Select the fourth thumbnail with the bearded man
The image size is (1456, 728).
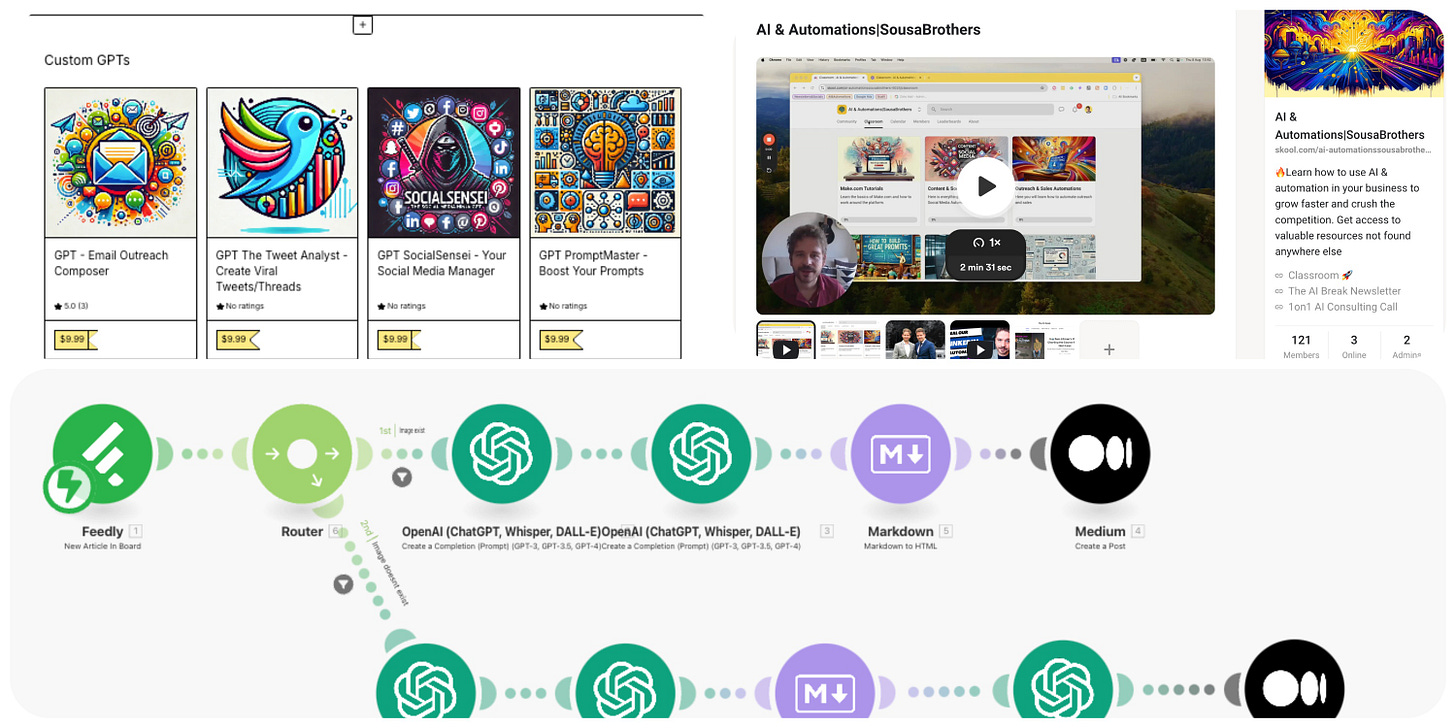pos(980,340)
